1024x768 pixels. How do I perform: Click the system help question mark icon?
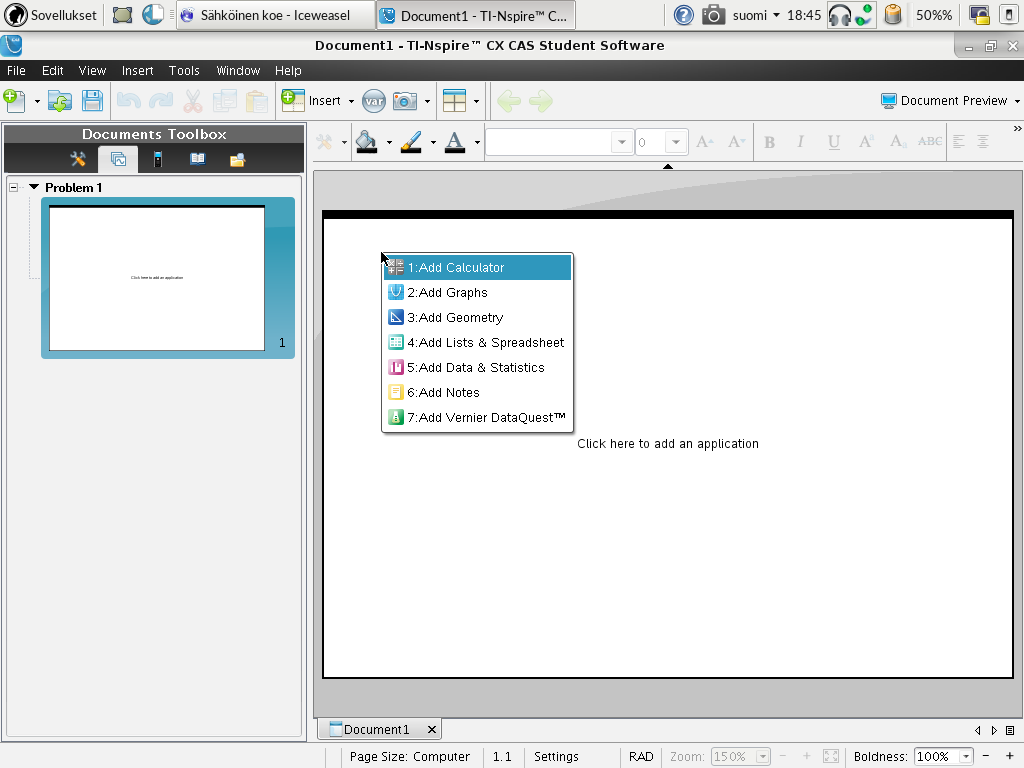point(683,15)
